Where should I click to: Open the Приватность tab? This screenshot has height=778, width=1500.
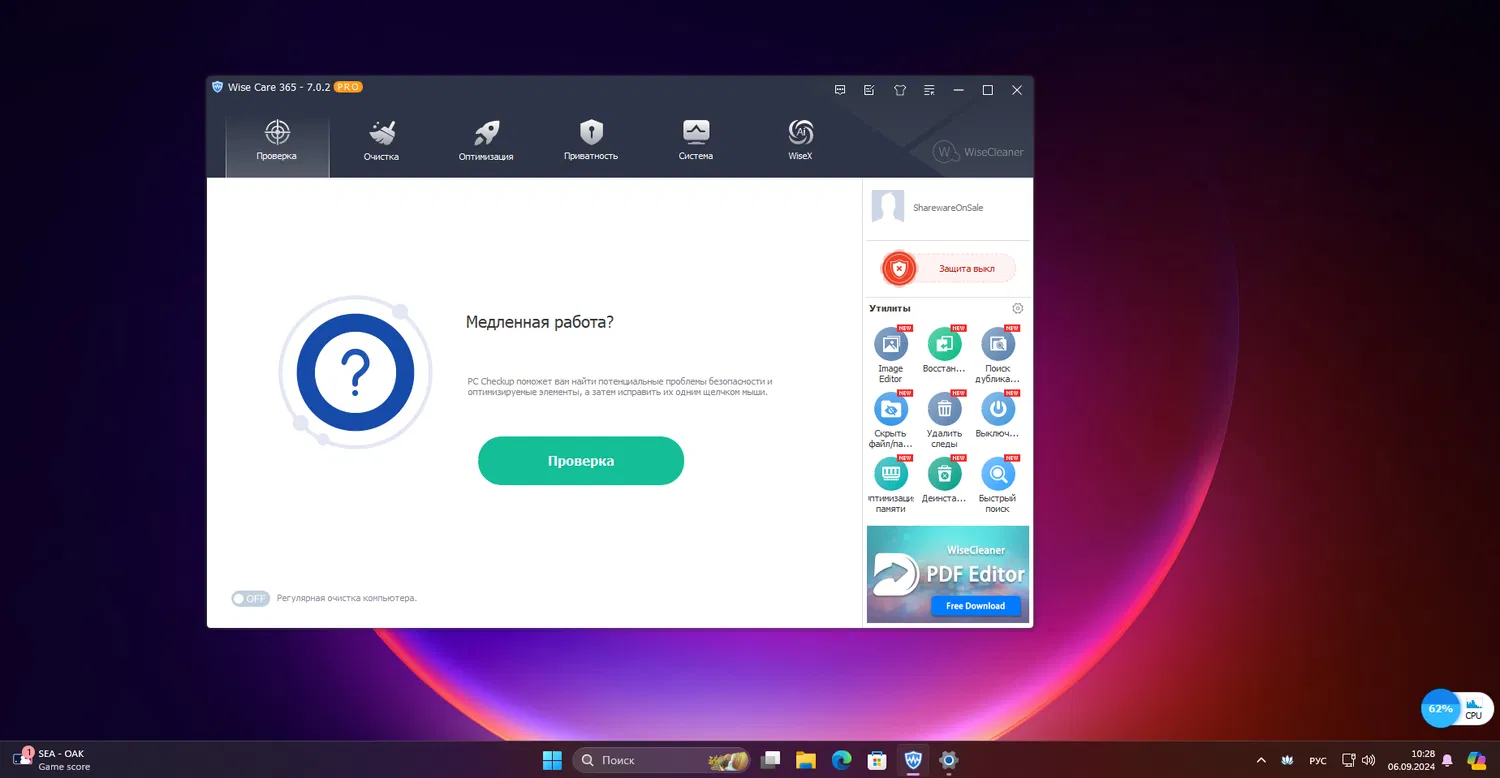[591, 141]
